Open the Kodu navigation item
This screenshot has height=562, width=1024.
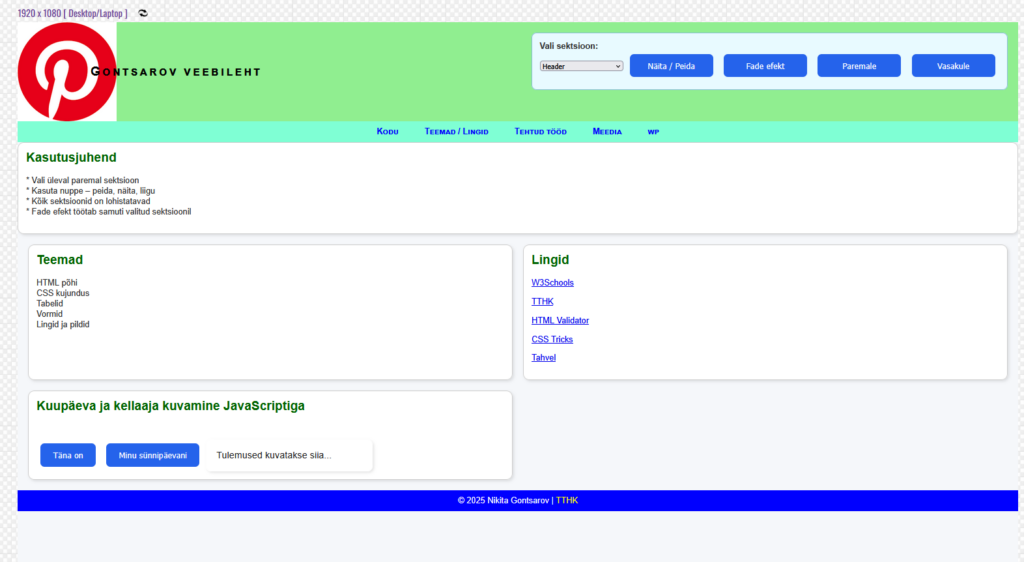387,132
